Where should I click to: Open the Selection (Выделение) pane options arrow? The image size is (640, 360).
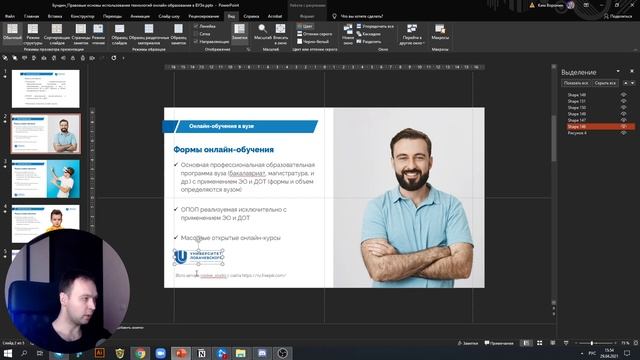618,71
